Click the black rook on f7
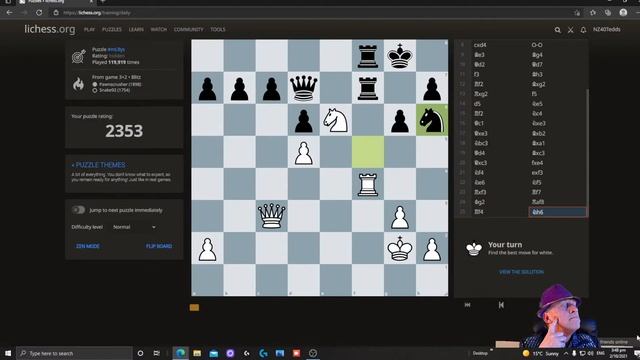This screenshot has width=640, height=360. pyautogui.click(x=368, y=88)
